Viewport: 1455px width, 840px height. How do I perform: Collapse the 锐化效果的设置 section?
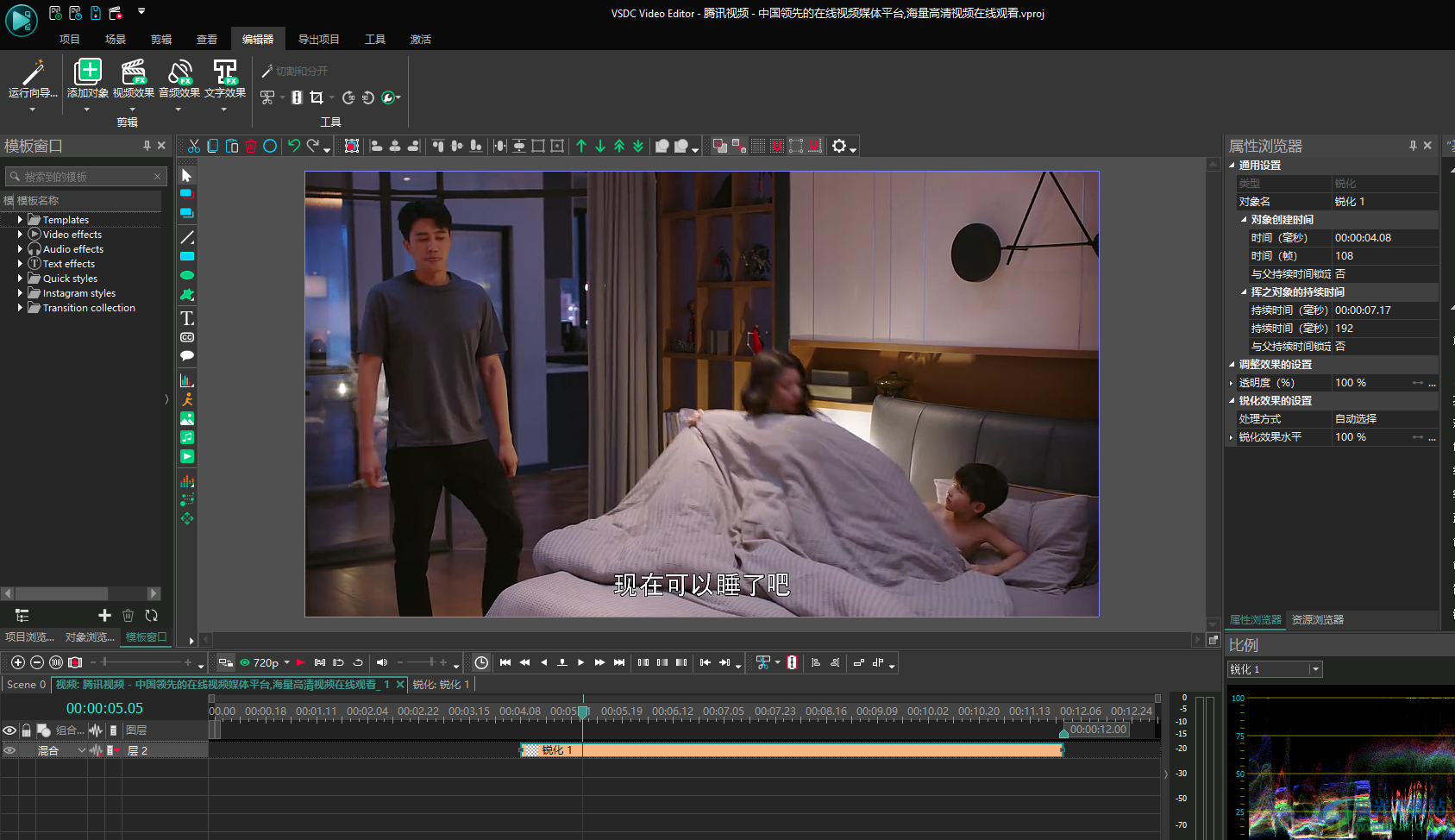(1232, 400)
